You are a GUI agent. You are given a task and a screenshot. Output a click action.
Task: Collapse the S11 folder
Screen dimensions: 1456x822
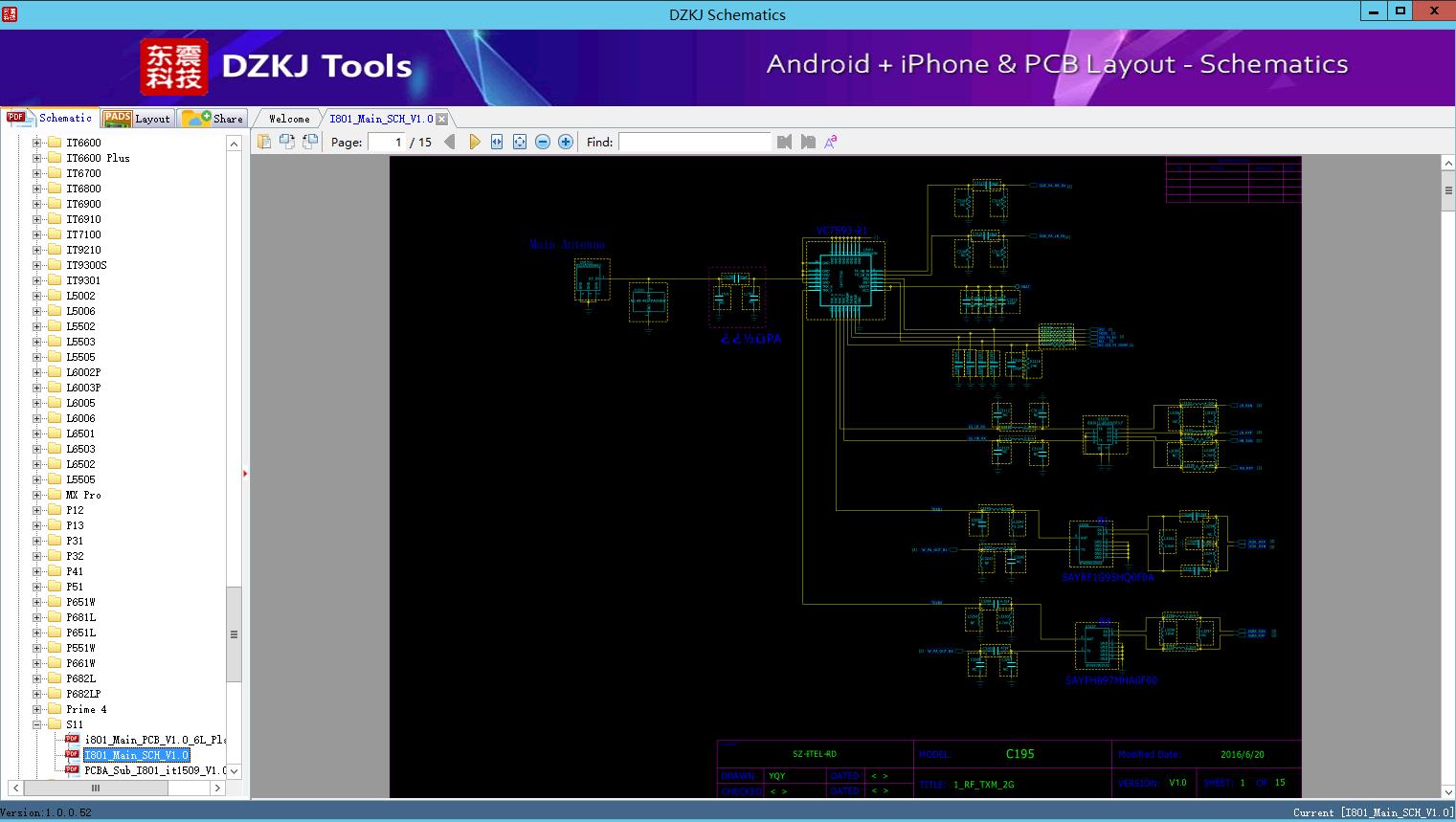click(37, 724)
